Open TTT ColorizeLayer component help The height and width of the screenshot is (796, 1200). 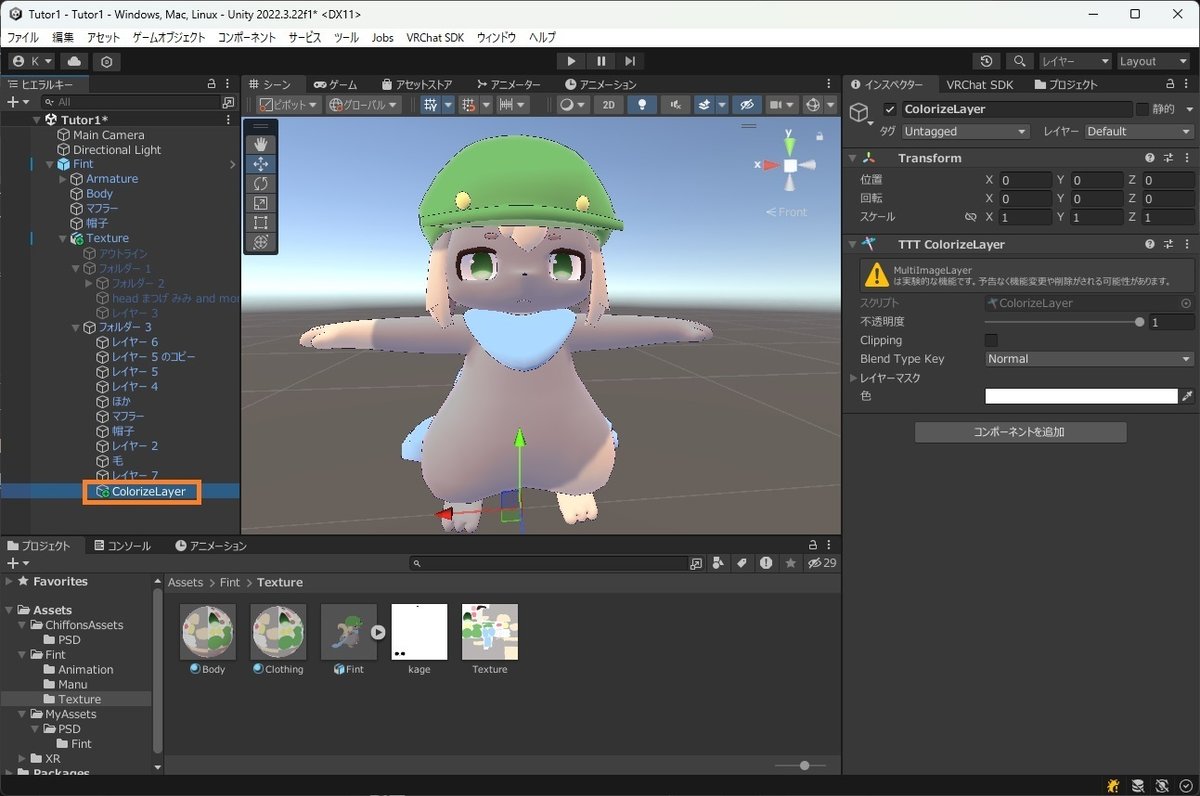point(1150,244)
